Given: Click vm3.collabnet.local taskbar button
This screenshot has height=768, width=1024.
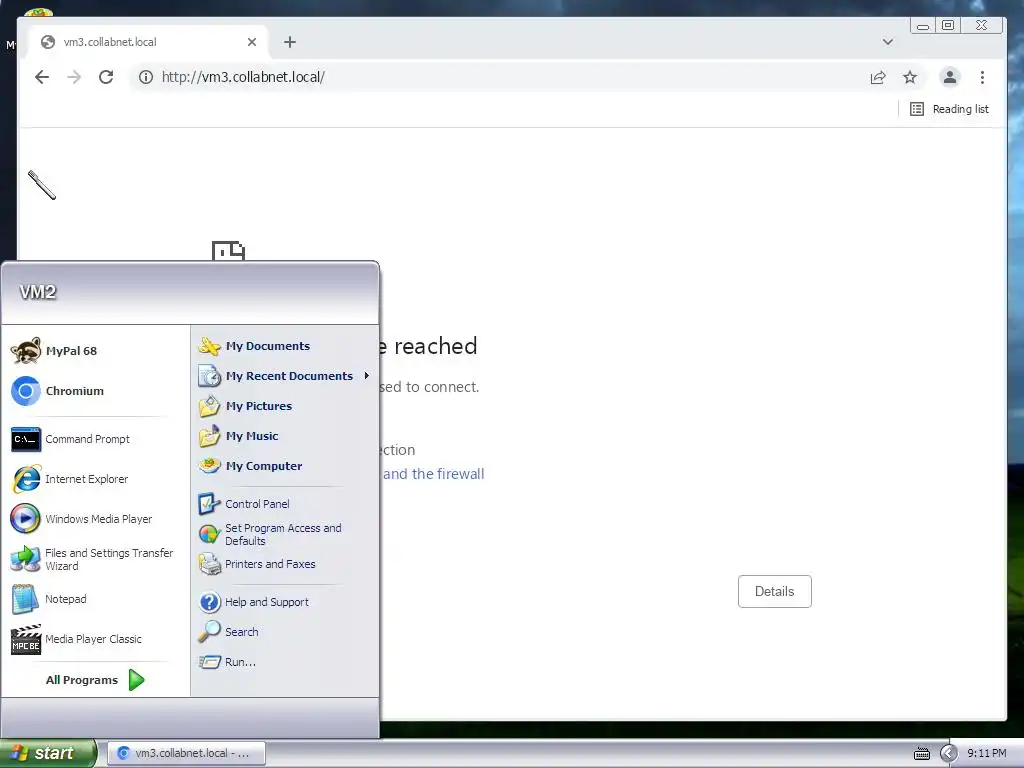Looking at the screenshot, I should [x=186, y=753].
